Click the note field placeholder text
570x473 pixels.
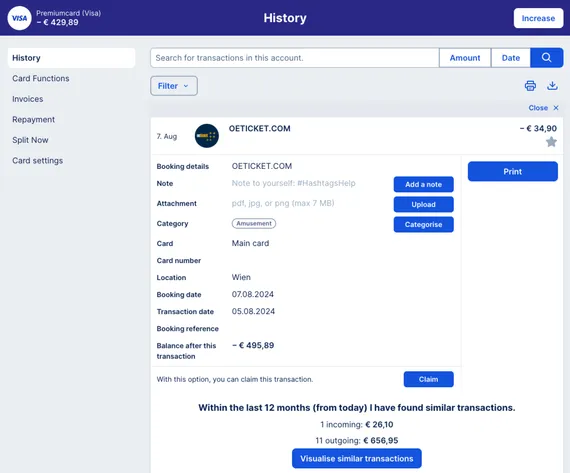tap(293, 183)
